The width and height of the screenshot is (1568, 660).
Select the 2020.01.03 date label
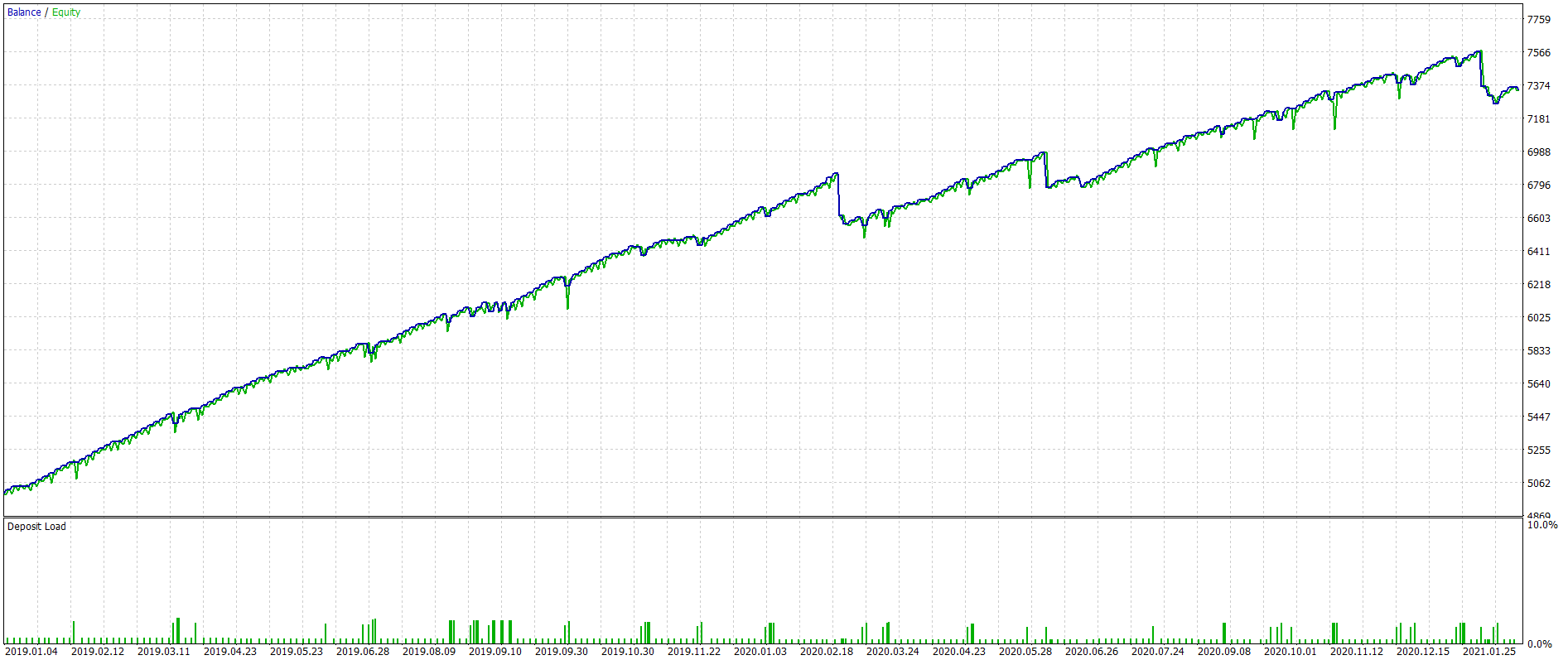pyautogui.click(x=760, y=652)
